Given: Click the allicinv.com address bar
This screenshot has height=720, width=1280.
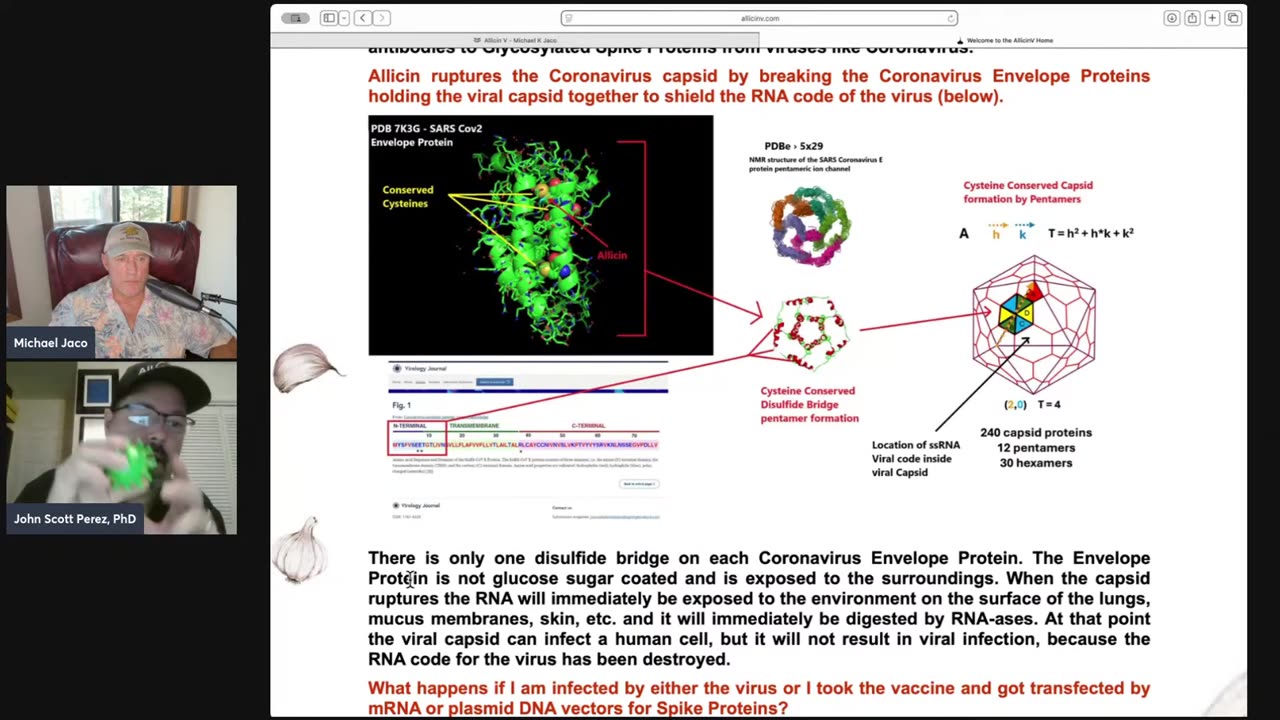Looking at the screenshot, I should (759, 18).
